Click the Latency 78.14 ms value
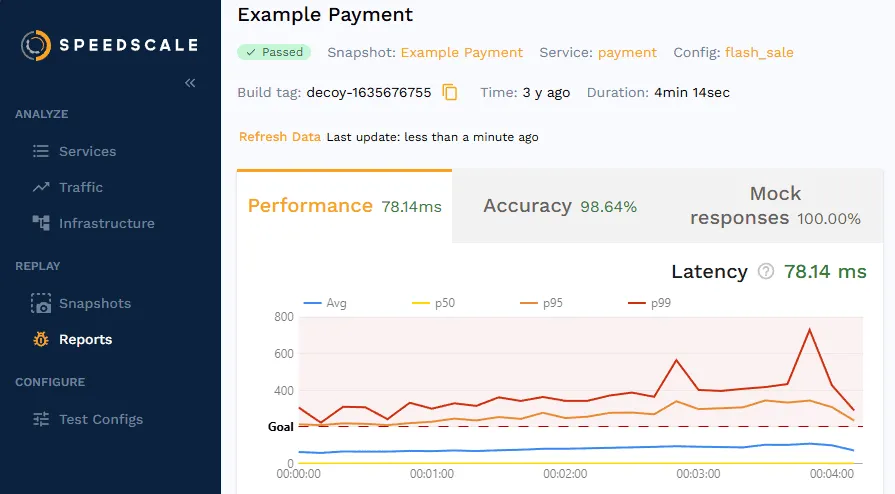Image resolution: width=895 pixels, height=494 pixels. point(825,271)
